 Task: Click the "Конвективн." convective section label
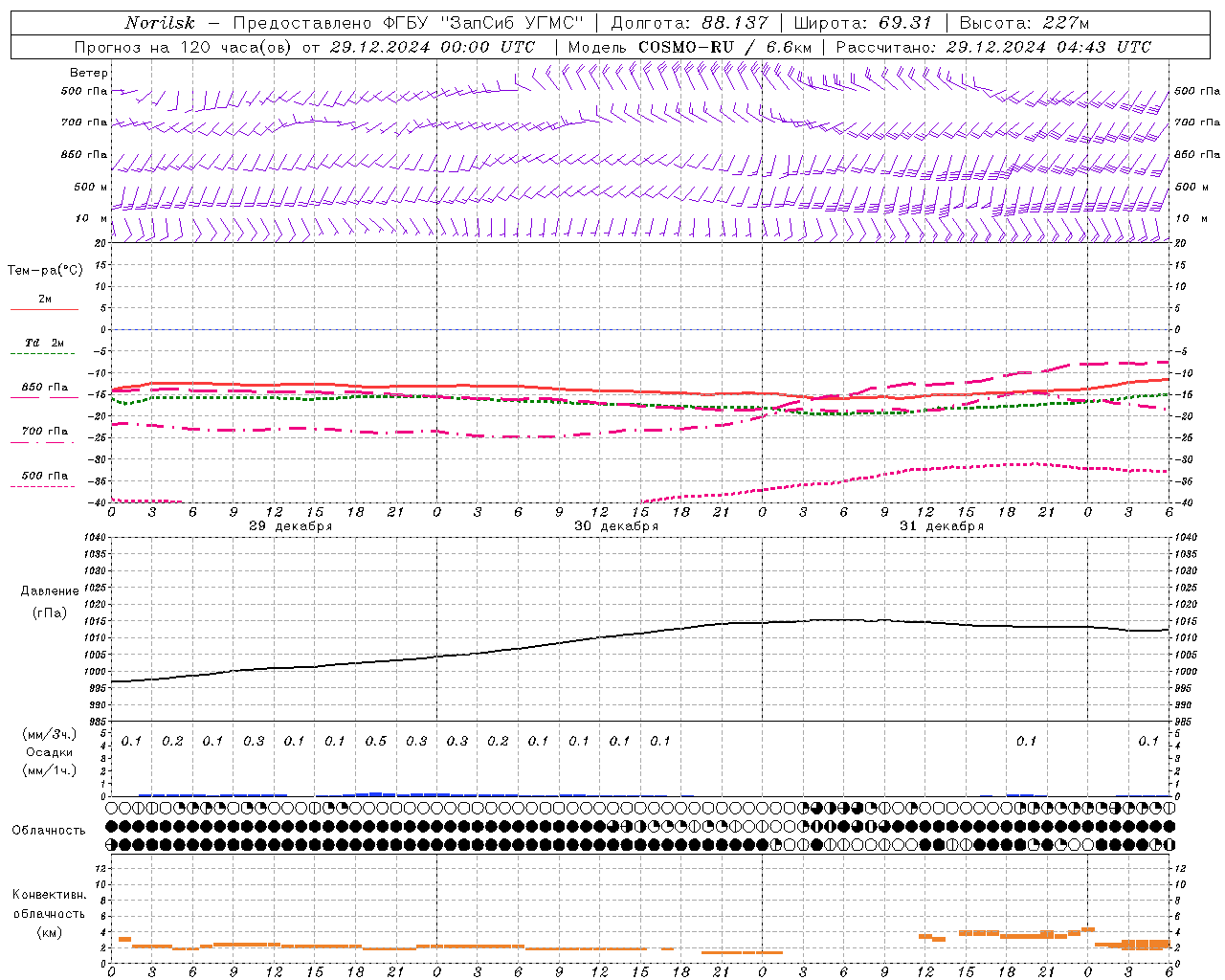(x=50, y=895)
